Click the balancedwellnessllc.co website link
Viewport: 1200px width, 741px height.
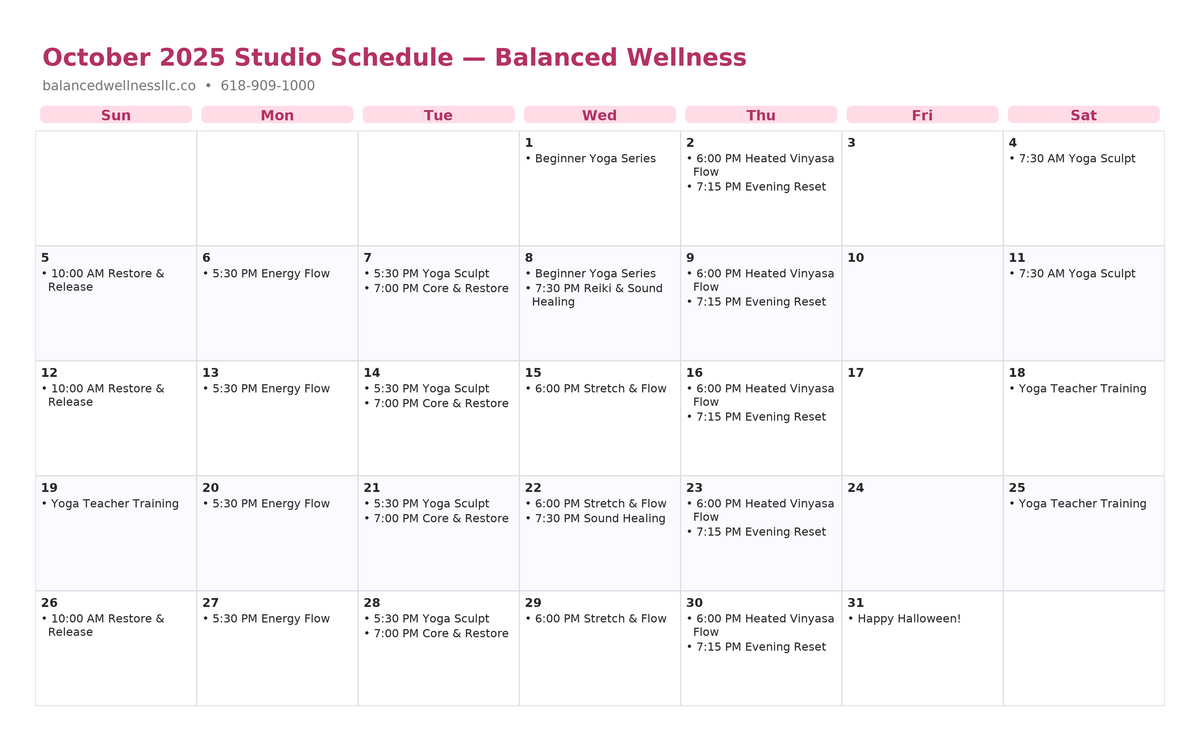[x=119, y=86]
